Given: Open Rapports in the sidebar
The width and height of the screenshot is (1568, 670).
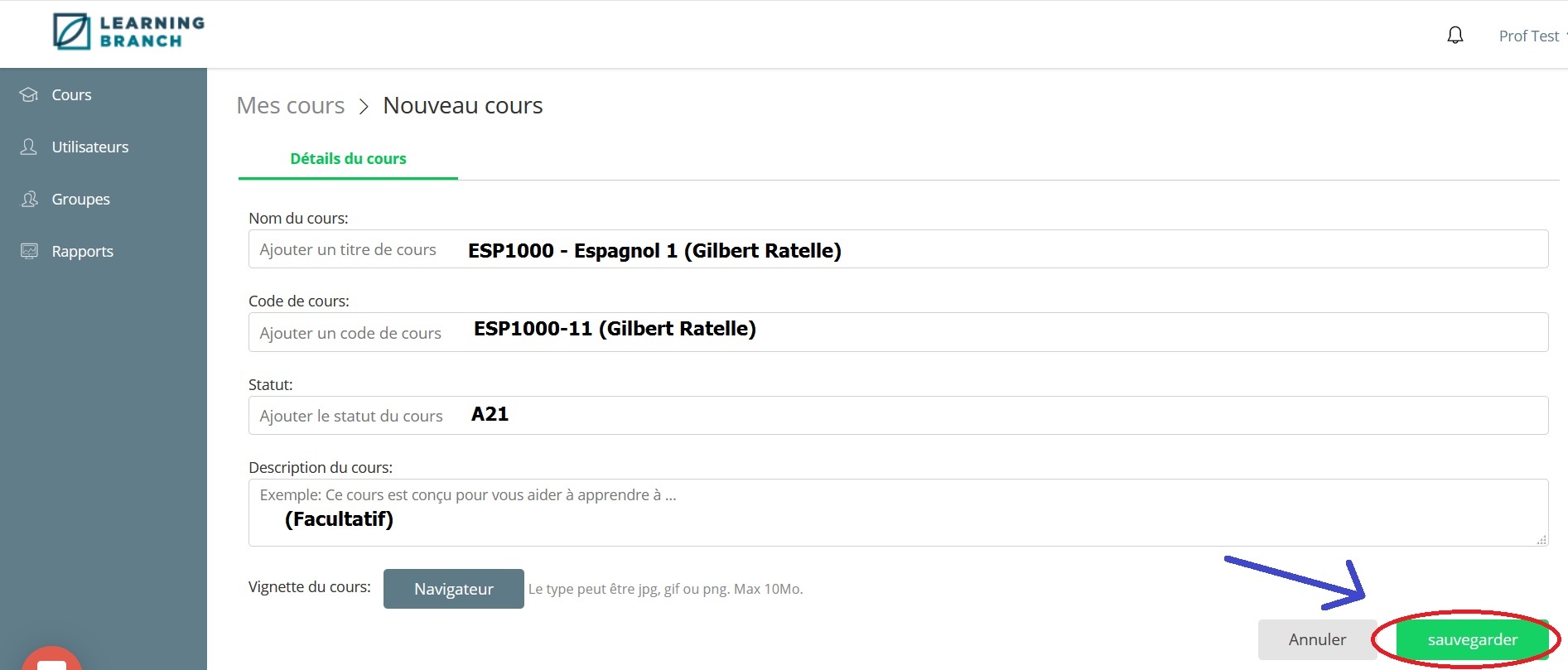Looking at the screenshot, I should [x=82, y=251].
